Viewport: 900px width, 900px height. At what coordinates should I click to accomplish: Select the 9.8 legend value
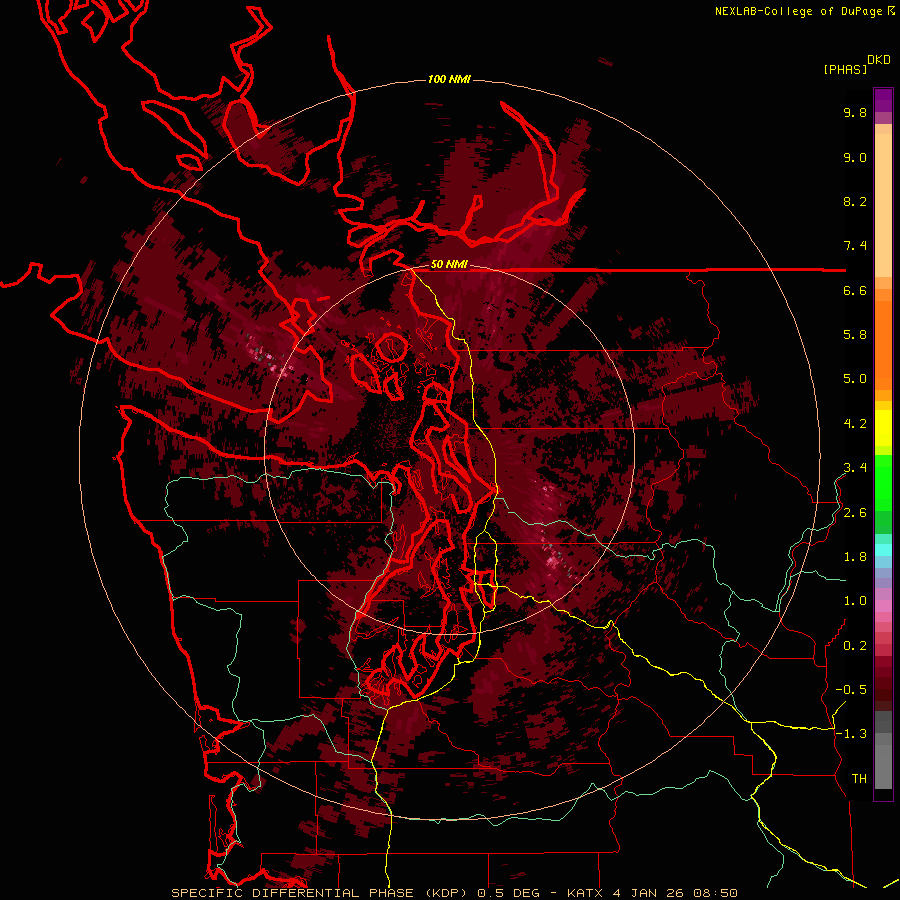point(855,112)
